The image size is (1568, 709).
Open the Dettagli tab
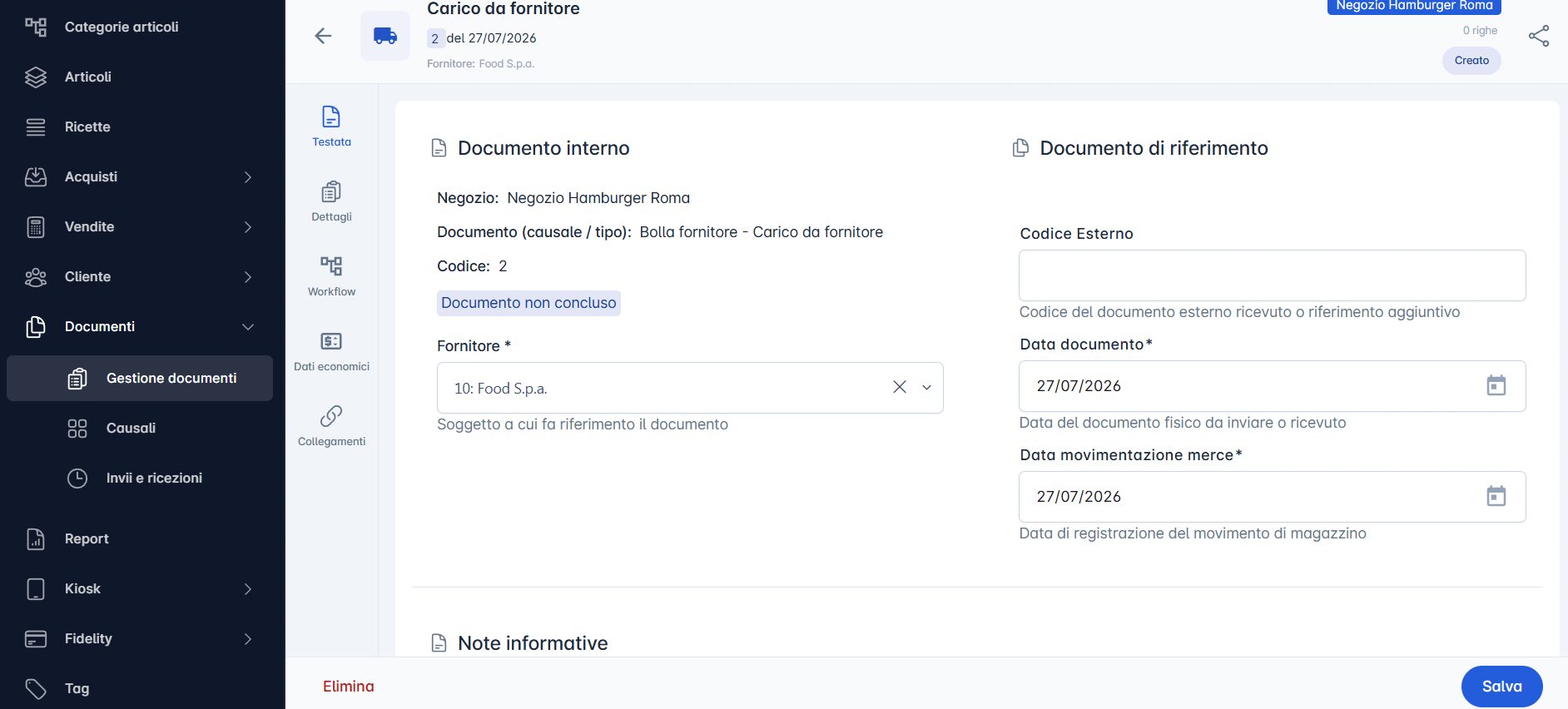331,201
